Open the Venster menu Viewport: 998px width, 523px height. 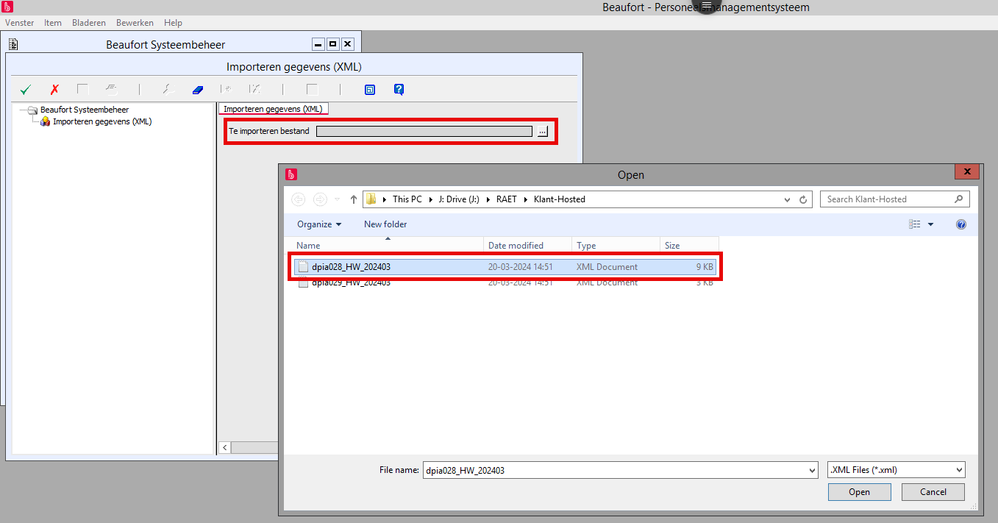pos(20,22)
